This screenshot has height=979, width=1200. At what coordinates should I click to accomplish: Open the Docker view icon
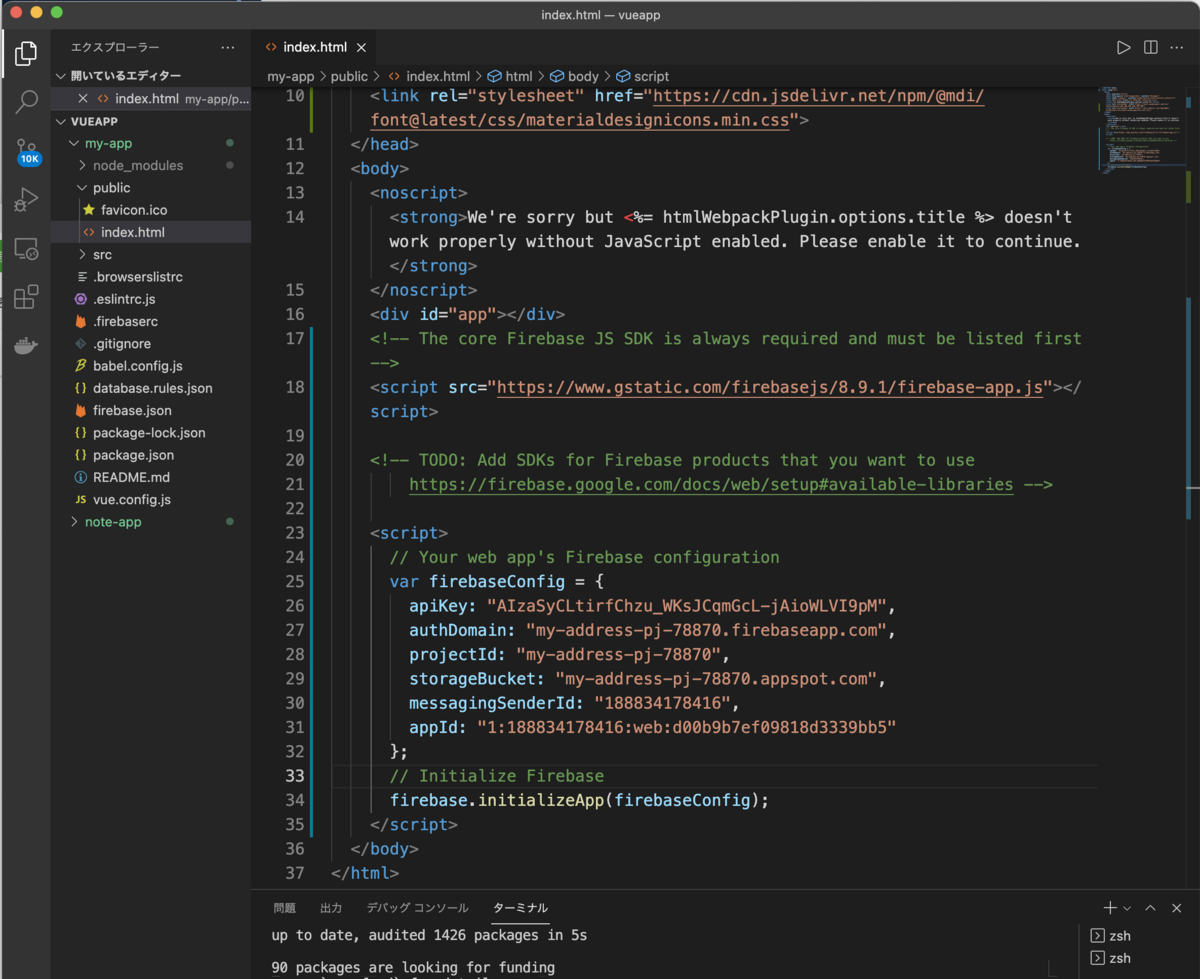click(x=26, y=346)
